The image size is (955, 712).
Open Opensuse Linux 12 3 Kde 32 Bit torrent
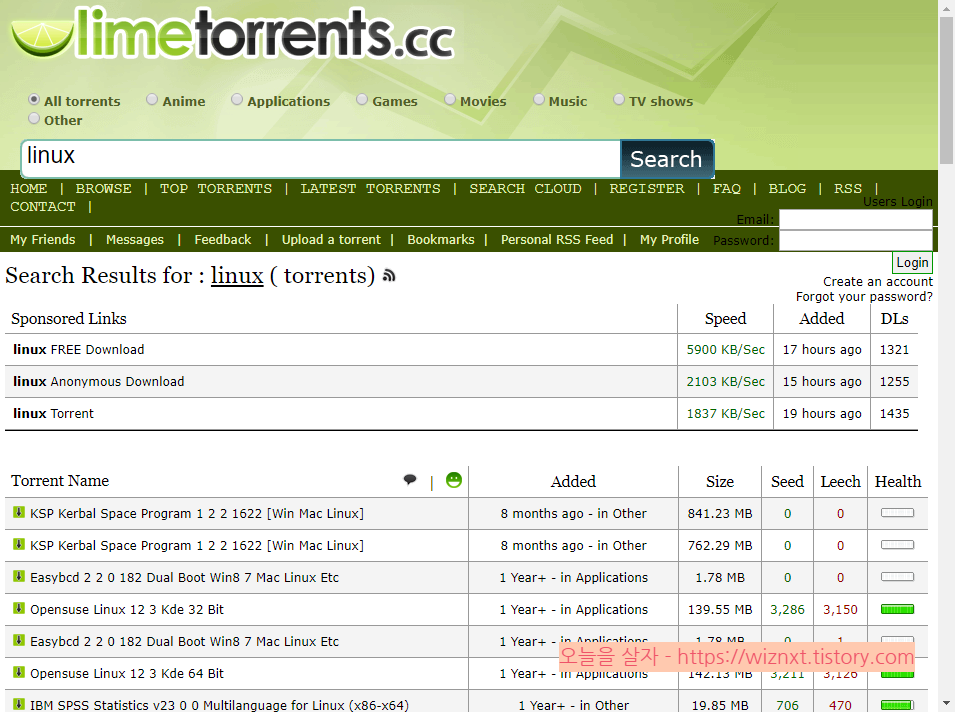tap(127, 610)
